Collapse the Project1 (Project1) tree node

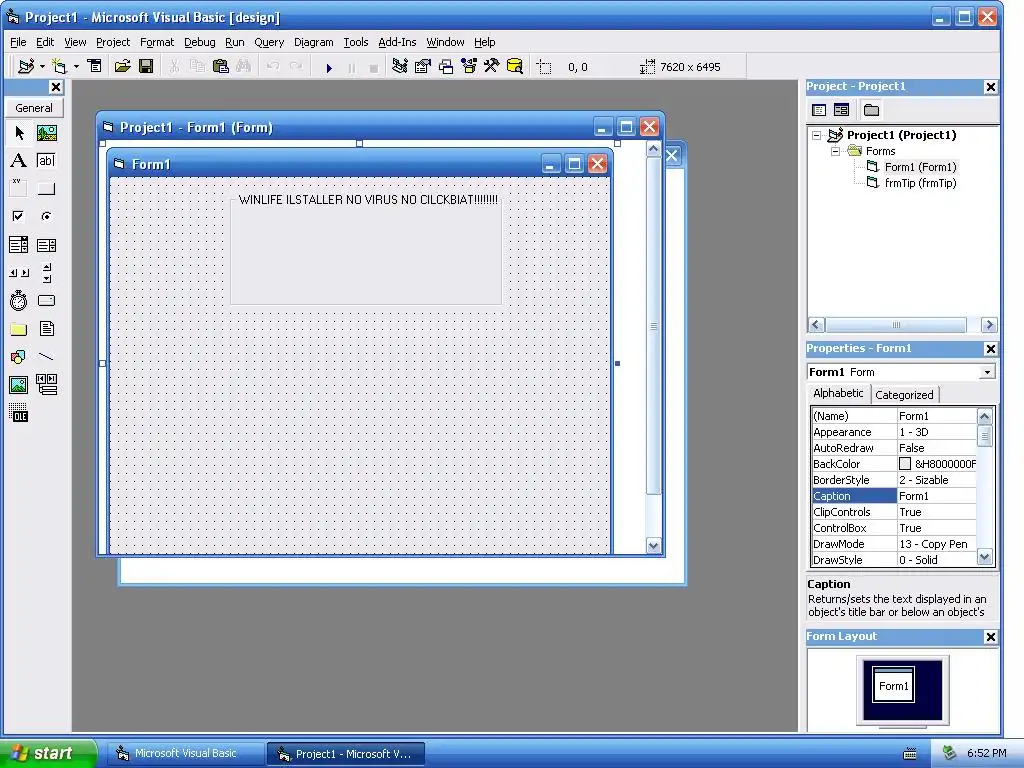[816, 135]
